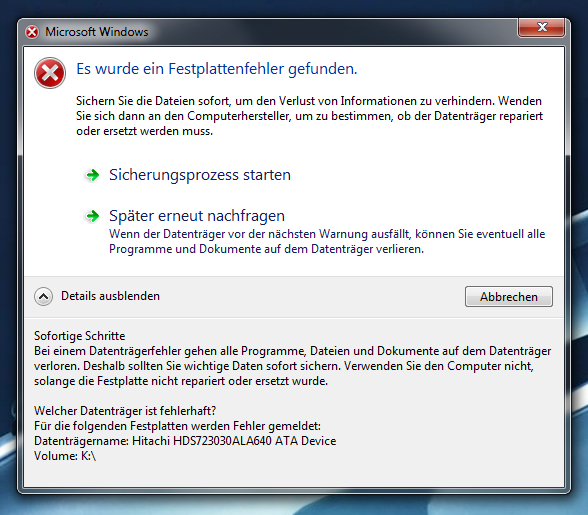Click the Für die folgenden Festplatten line
The height and width of the screenshot is (515, 588).
click(x=177, y=426)
